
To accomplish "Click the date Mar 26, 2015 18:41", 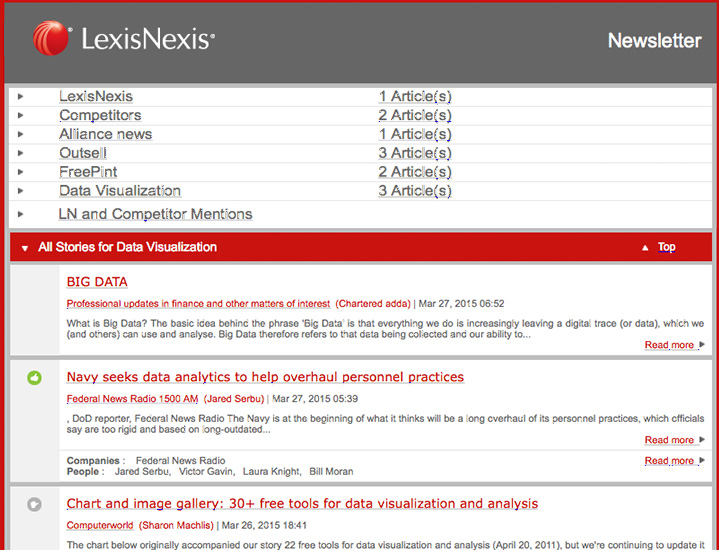I will [x=265, y=525].
